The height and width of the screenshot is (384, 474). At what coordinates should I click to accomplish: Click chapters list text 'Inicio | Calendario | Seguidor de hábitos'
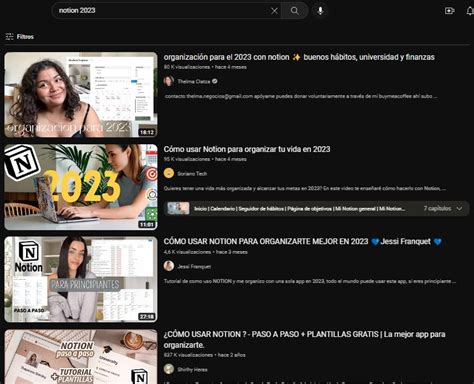pyautogui.click(x=300, y=209)
